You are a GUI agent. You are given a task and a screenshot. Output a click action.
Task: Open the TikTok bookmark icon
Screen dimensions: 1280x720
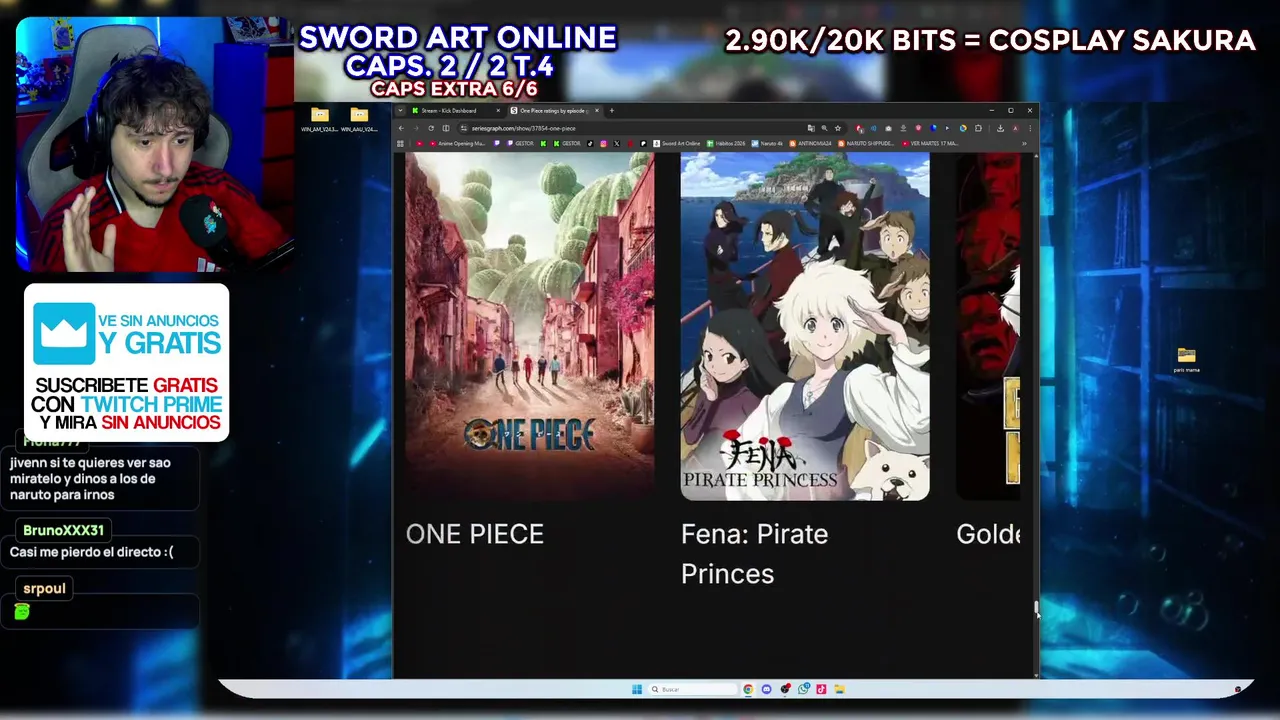coord(590,143)
